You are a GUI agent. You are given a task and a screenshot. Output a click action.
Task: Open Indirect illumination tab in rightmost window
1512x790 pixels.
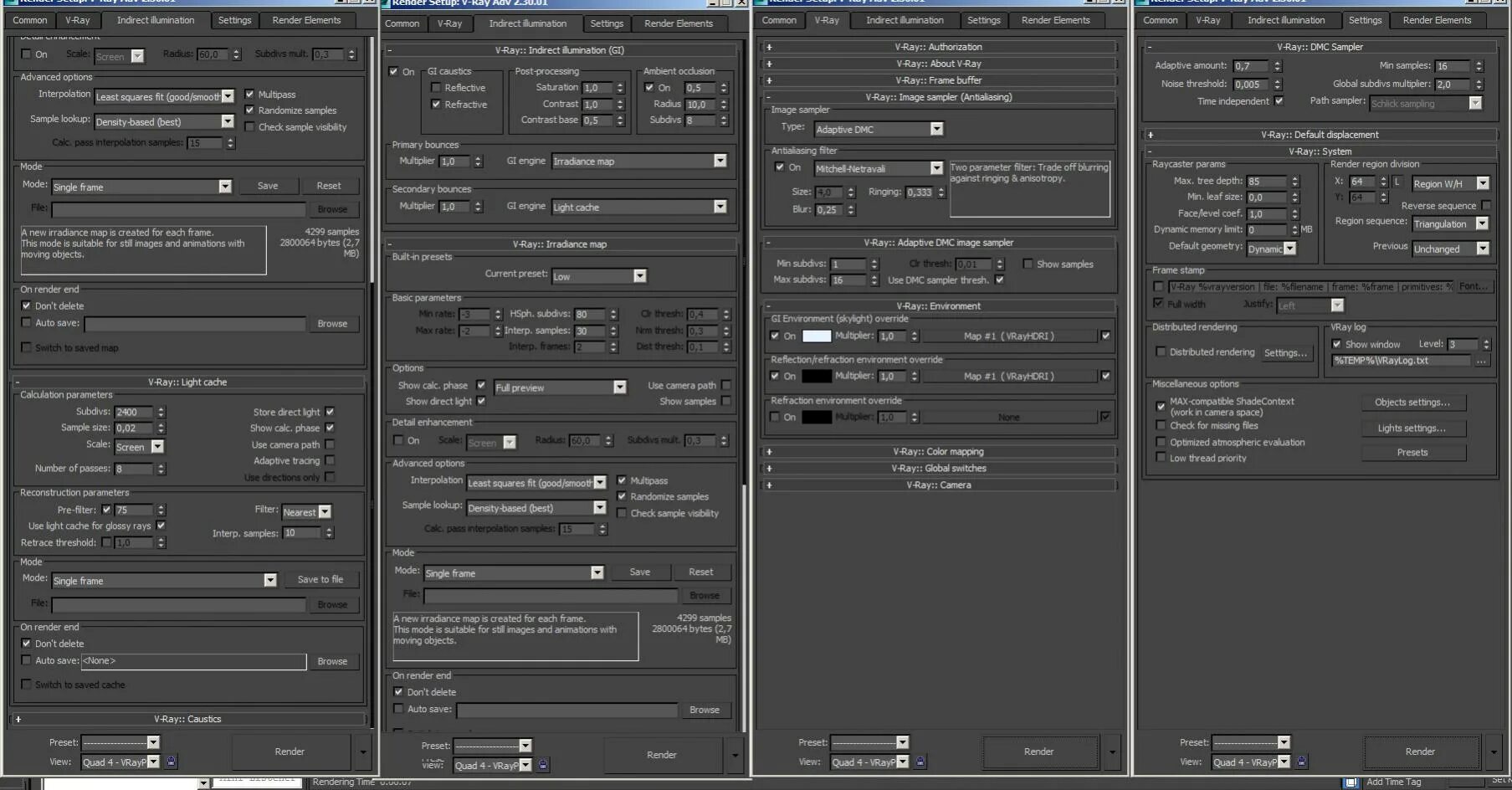point(1286,20)
